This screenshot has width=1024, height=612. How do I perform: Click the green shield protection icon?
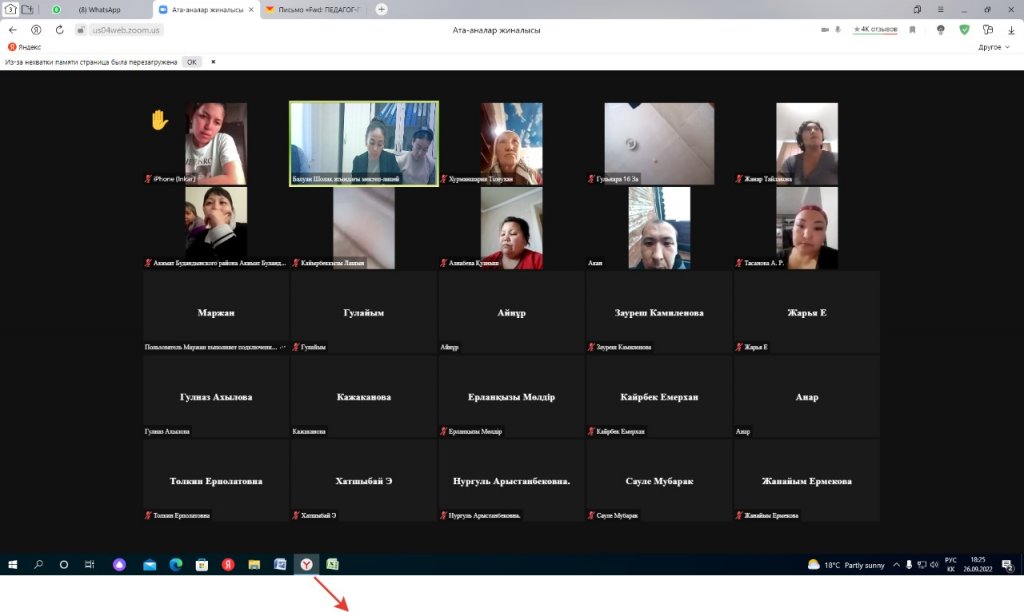click(964, 30)
